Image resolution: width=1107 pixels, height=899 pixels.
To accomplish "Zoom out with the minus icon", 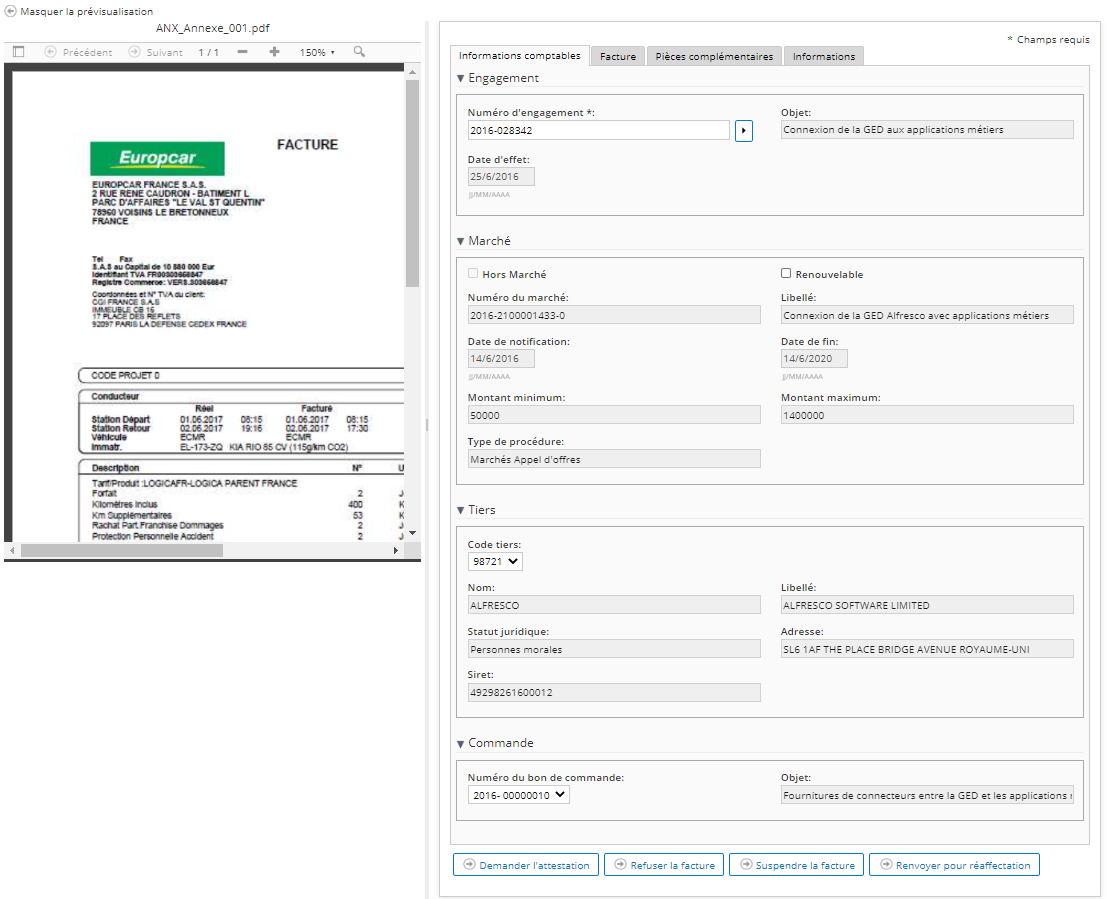I will click(243, 52).
